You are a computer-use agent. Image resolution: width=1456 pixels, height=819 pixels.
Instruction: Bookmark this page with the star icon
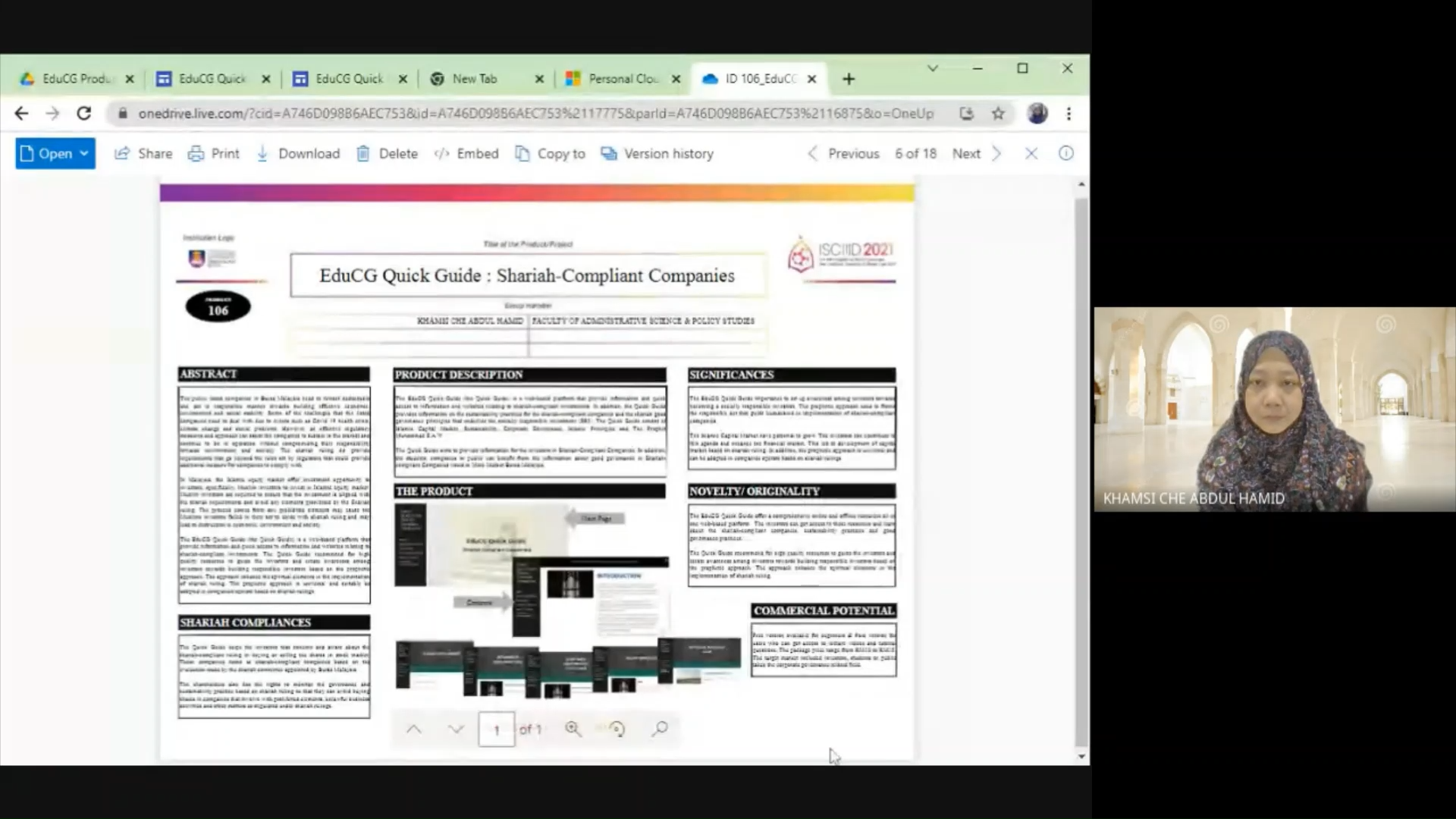pyautogui.click(x=998, y=113)
